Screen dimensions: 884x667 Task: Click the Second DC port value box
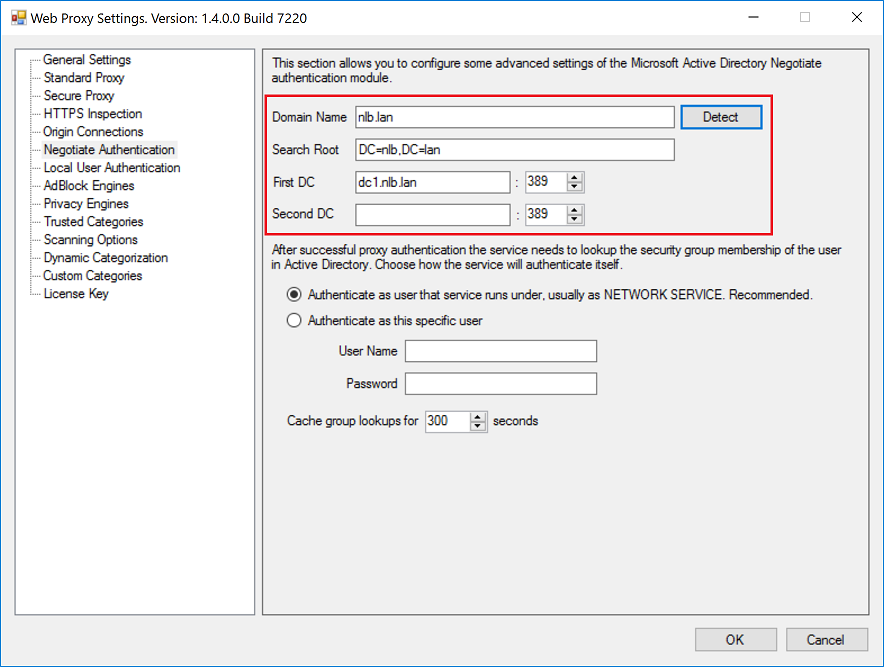(546, 214)
